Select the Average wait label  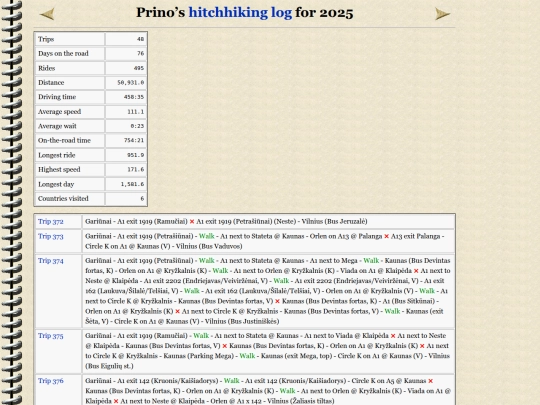57,126
